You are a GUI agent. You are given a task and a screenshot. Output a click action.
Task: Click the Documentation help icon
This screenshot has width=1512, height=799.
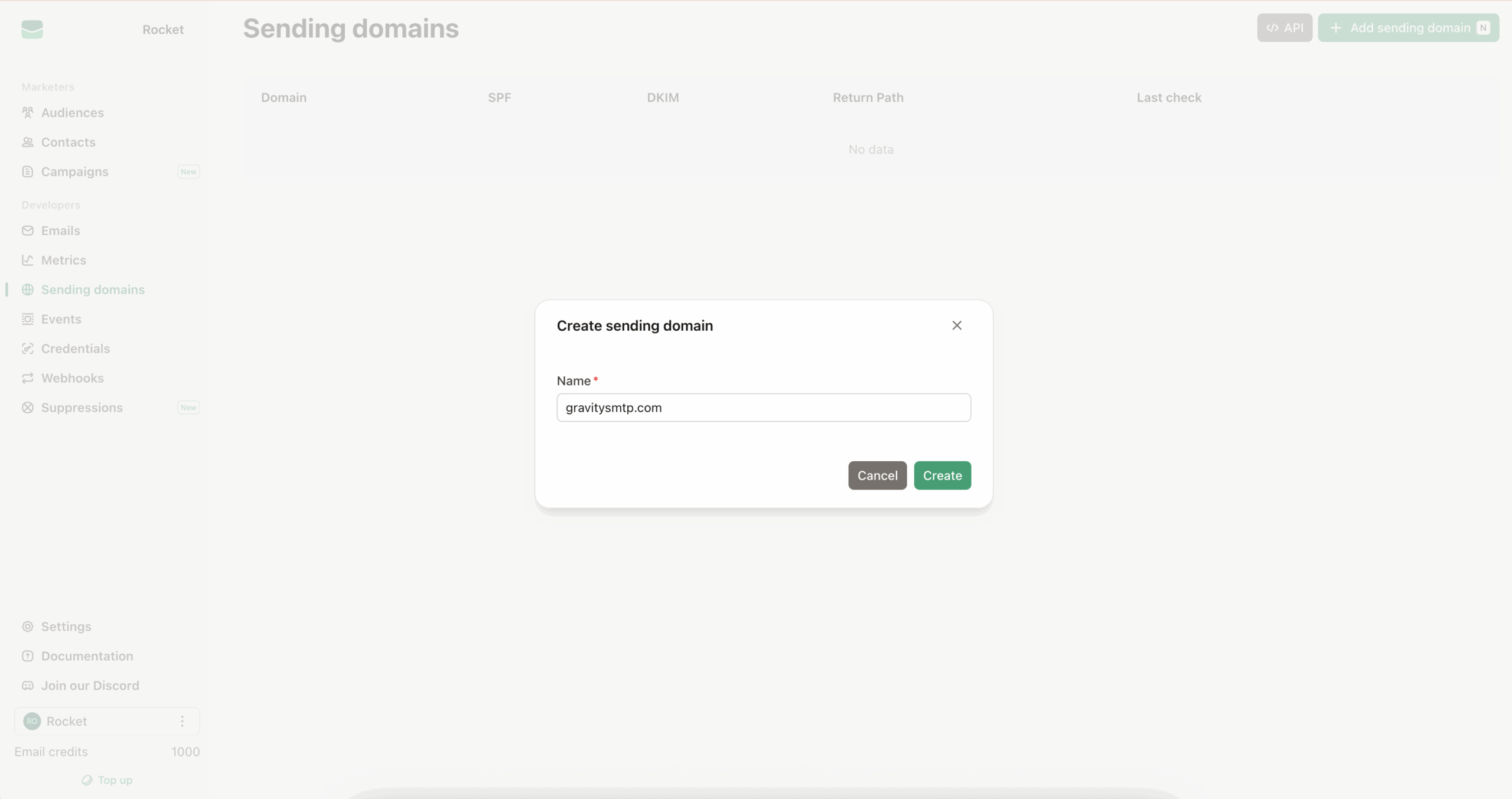28,656
